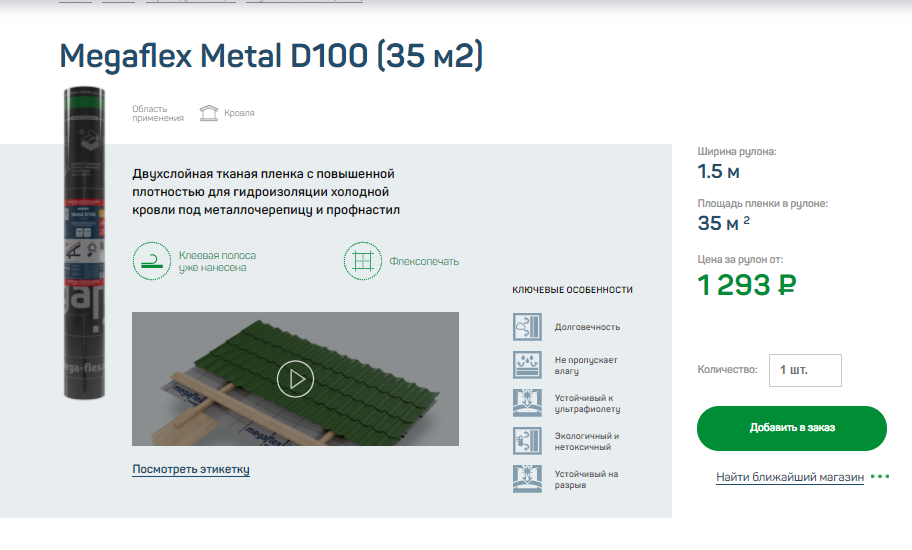912x550 pixels.
Task: Click the Экологичный и нетоксичный icon
Action: 528,441
